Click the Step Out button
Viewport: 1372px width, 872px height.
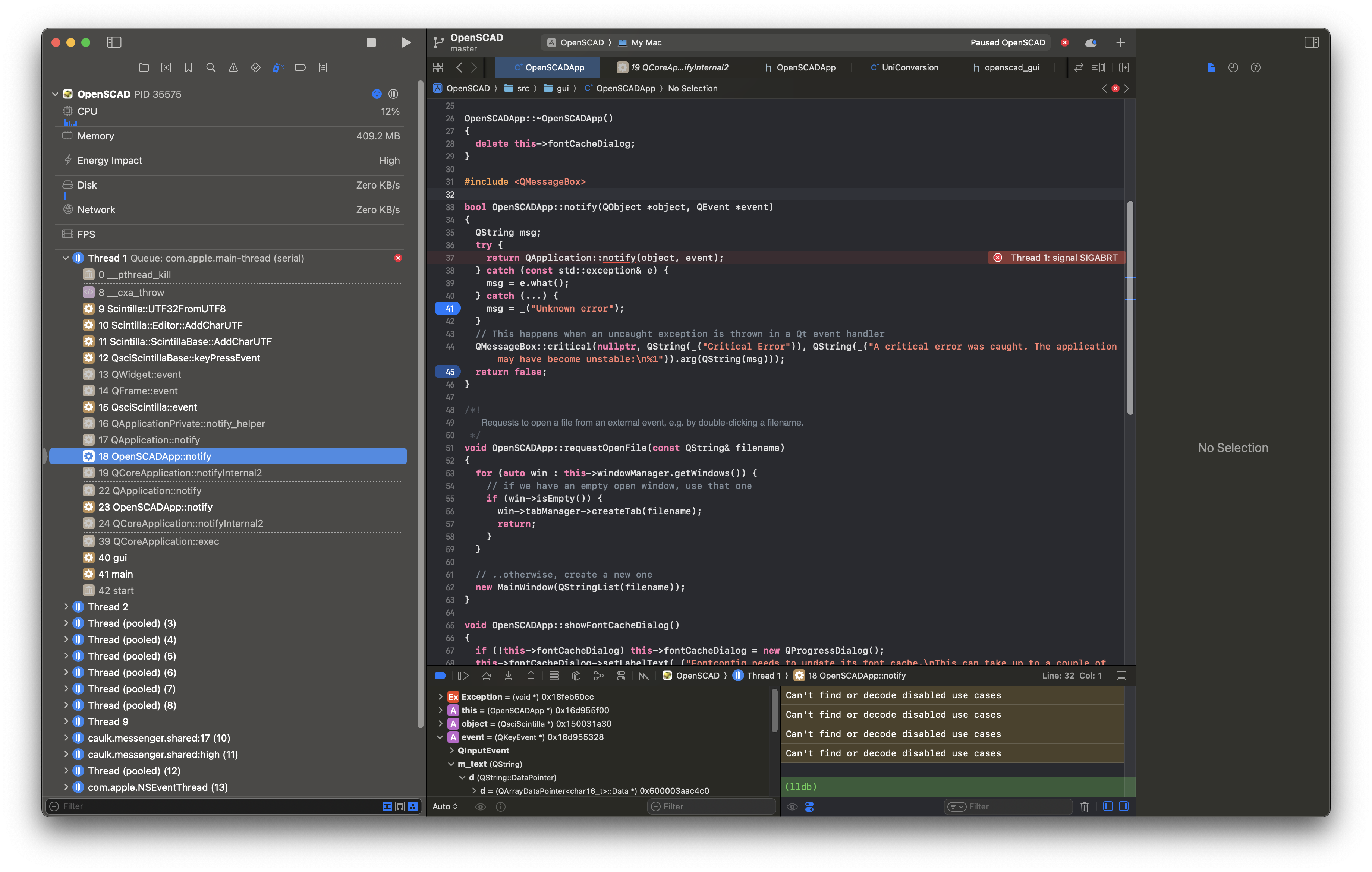[531, 676]
